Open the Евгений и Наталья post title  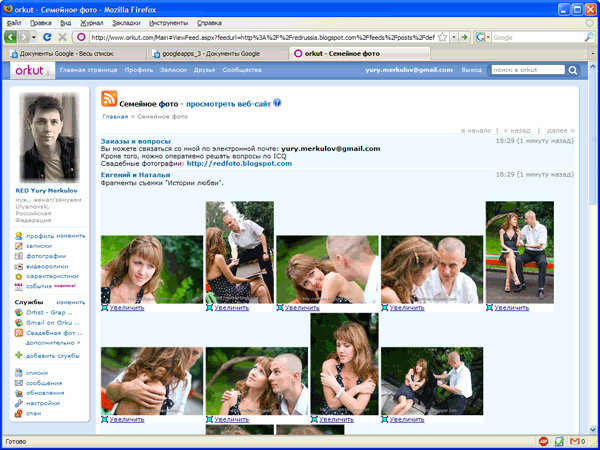coord(135,175)
